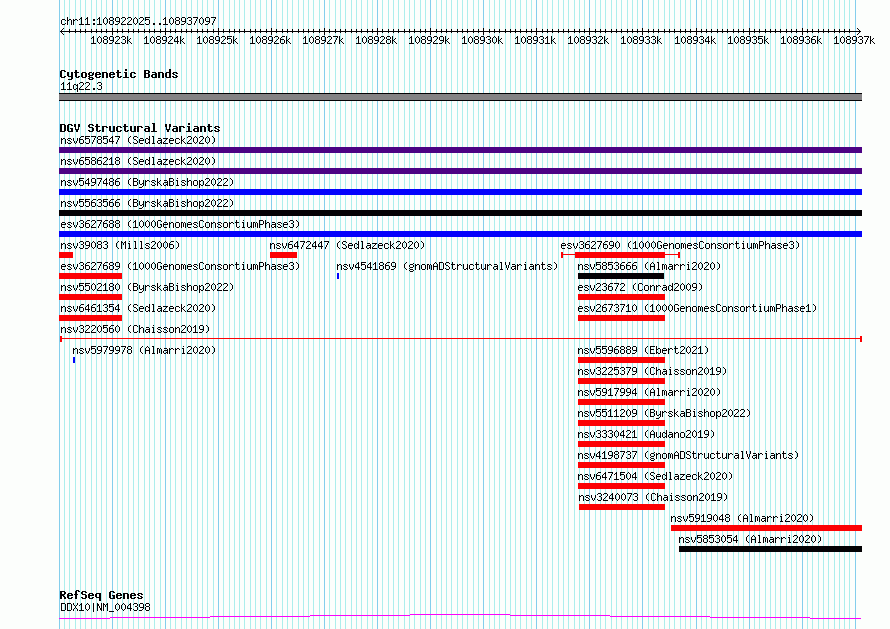Open nsv5497486 (ByrskaBishop2022) variant label
The width and height of the screenshot is (890, 629).
pyautogui.click(x=147, y=182)
